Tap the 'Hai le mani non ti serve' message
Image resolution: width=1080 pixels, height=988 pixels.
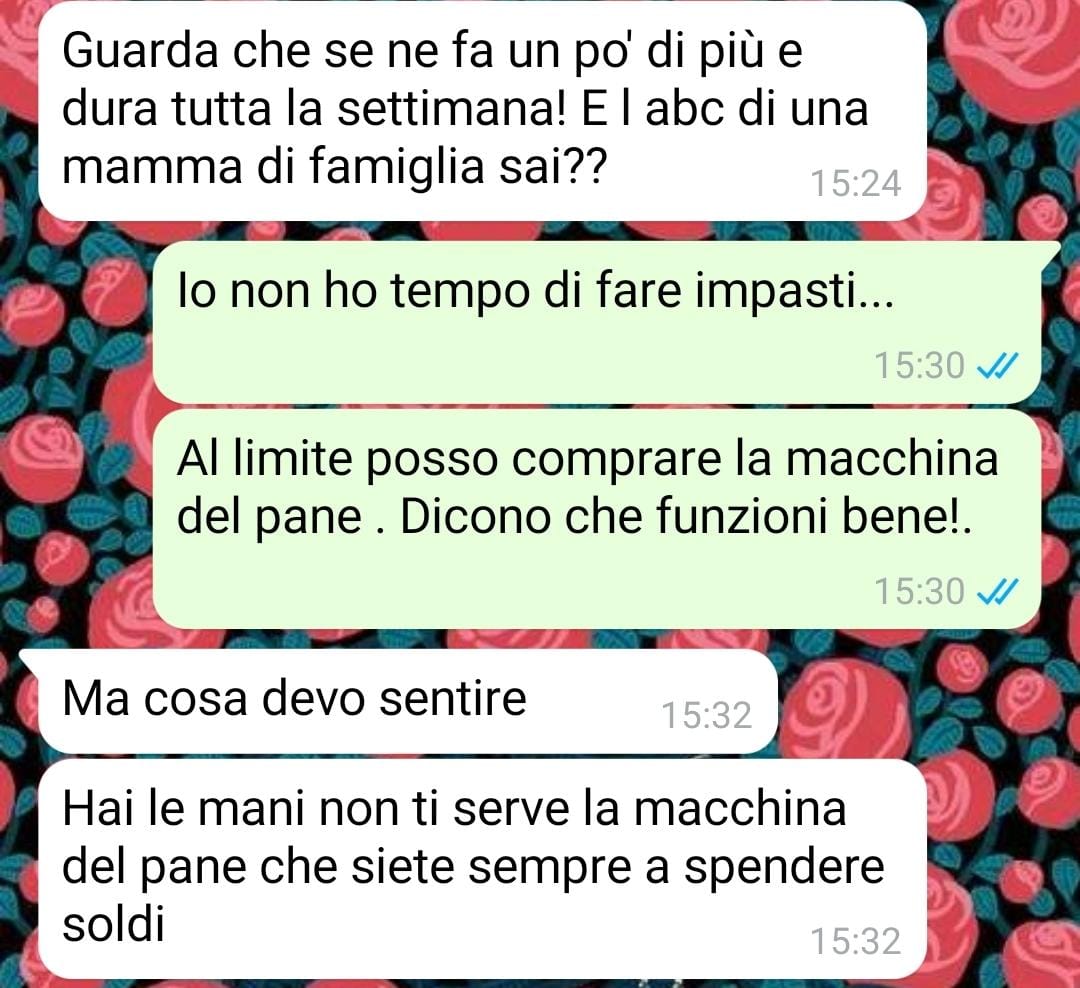tap(482, 869)
